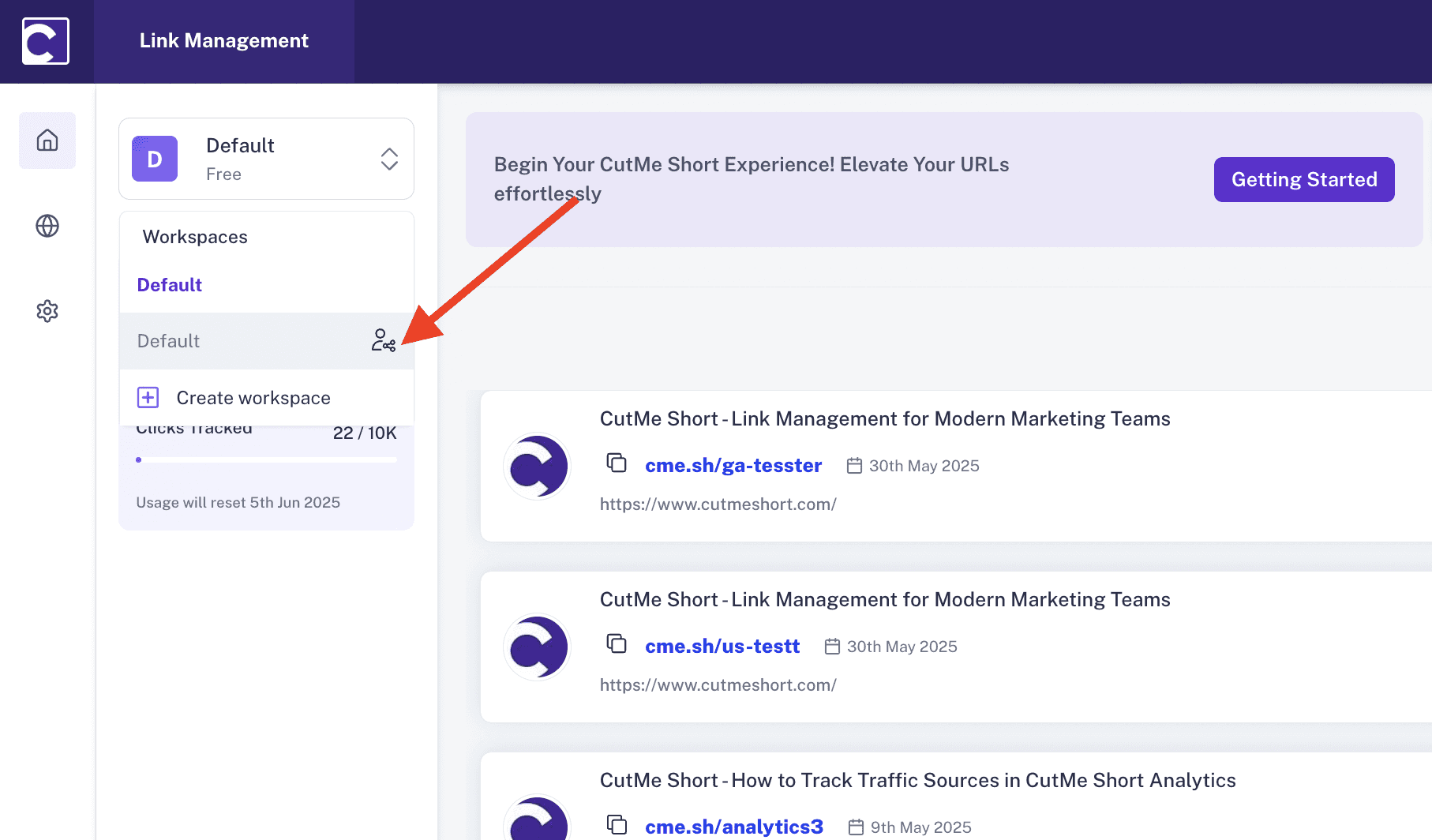The width and height of the screenshot is (1432, 840).
Task: Open the cme.sh/analytics3 link
Action: pyautogui.click(x=734, y=827)
